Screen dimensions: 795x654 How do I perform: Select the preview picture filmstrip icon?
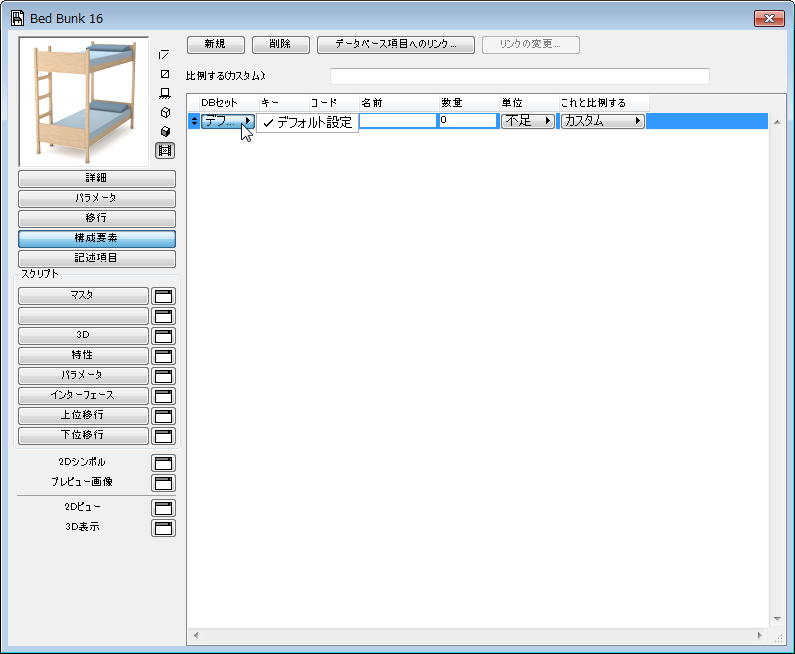(x=165, y=151)
